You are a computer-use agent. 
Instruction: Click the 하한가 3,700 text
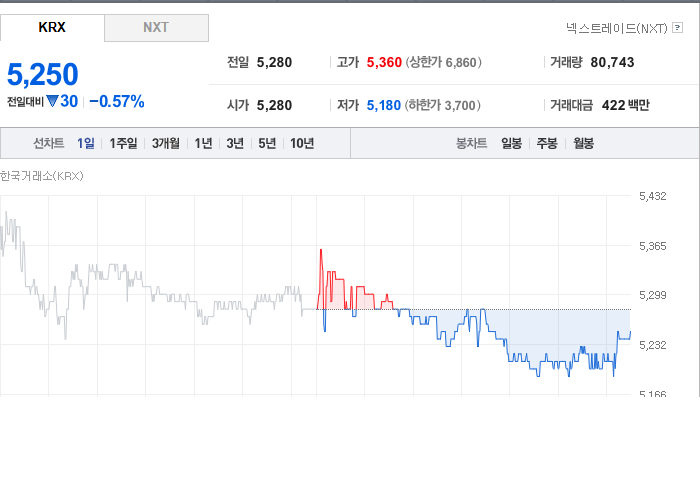442,105
